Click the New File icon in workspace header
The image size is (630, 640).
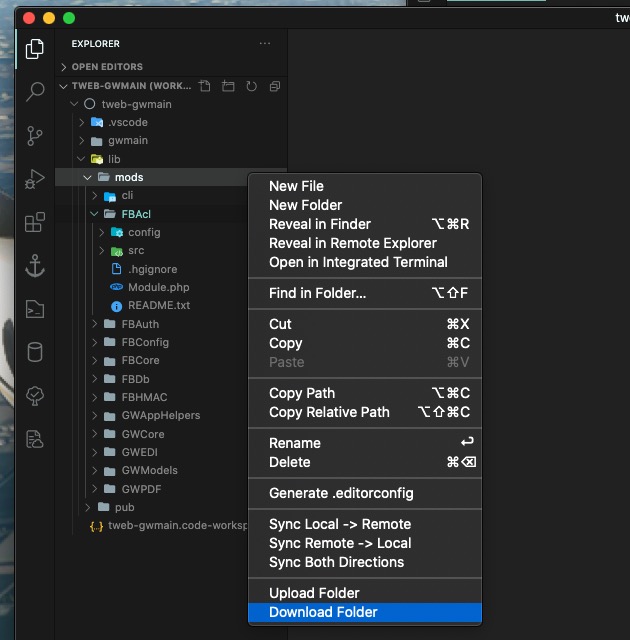coord(204,86)
